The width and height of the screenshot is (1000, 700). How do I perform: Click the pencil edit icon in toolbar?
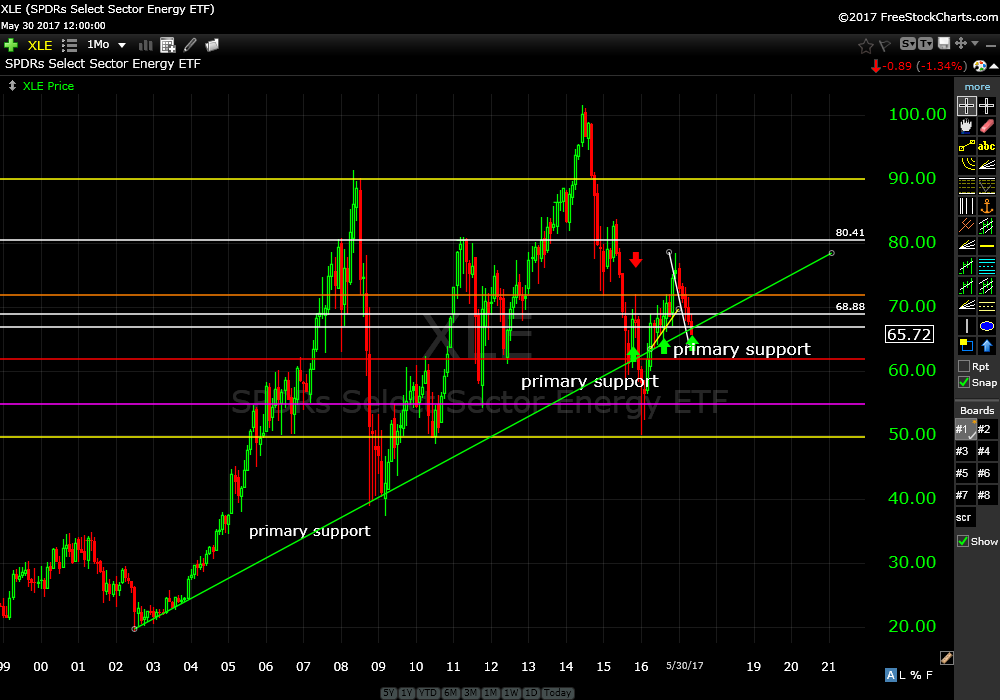tap(190, 45)
